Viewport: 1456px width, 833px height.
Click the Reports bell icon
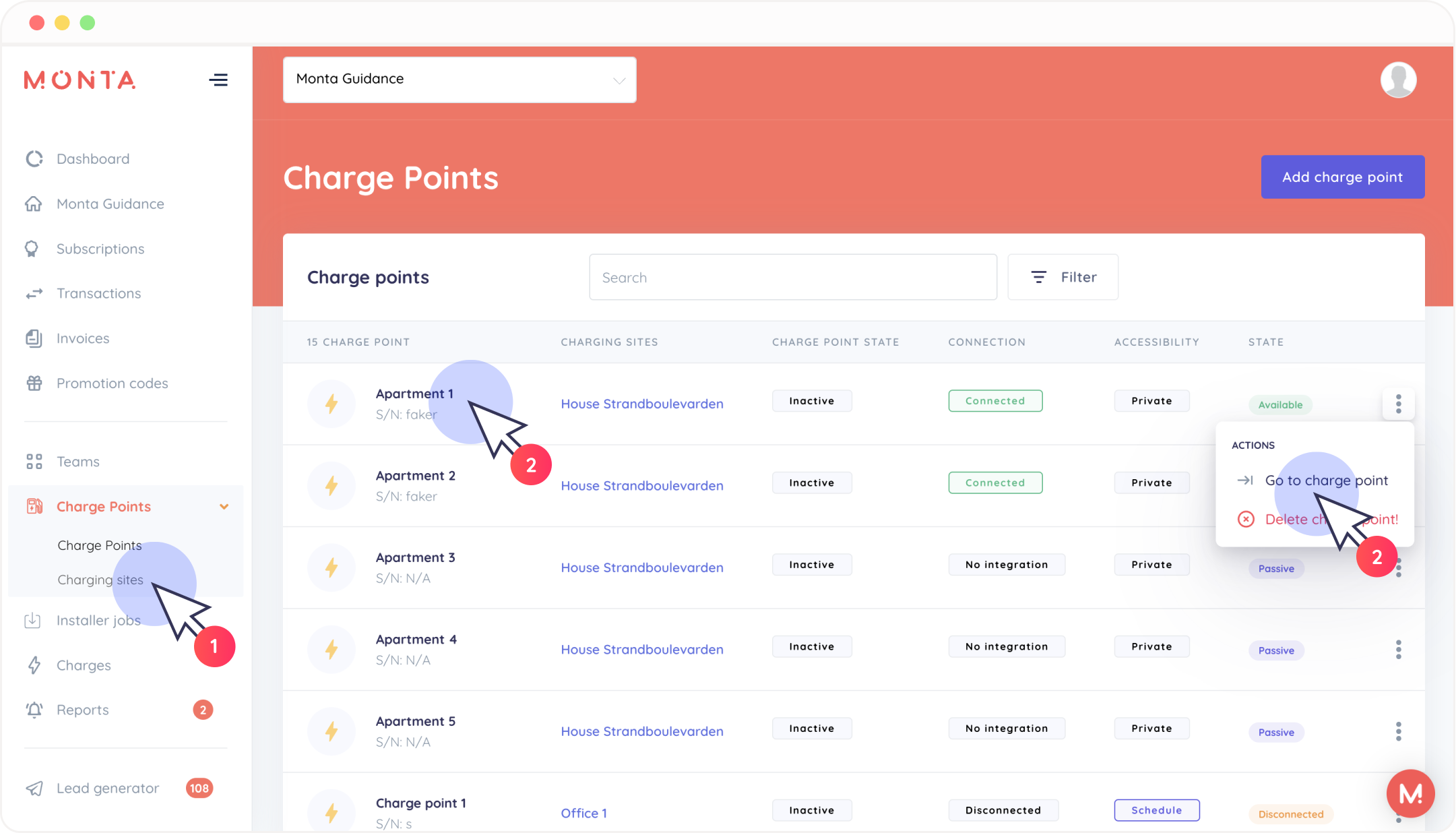[34, 710]
